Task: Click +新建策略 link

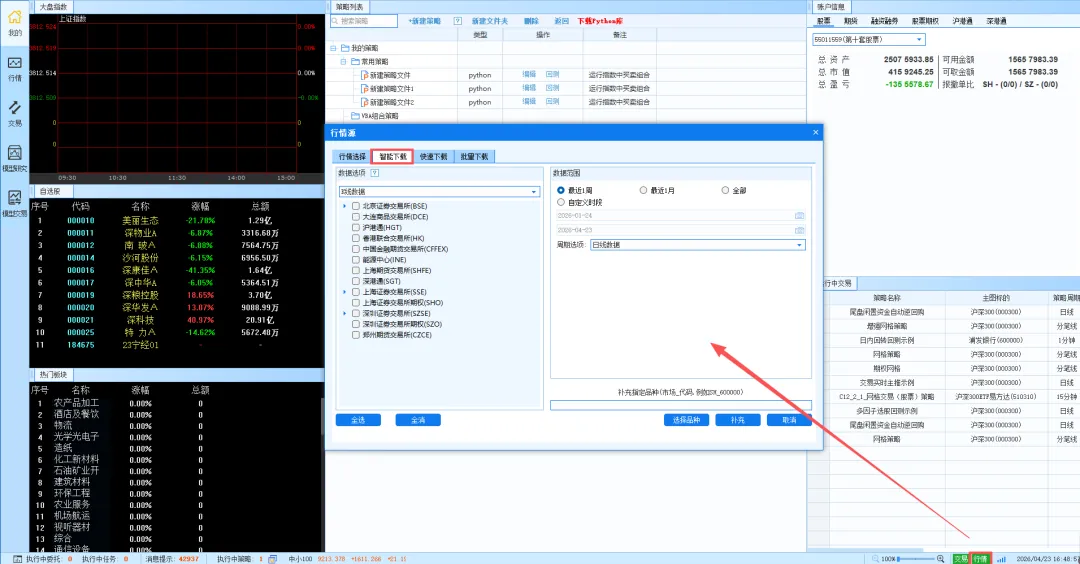Action: 424,21
